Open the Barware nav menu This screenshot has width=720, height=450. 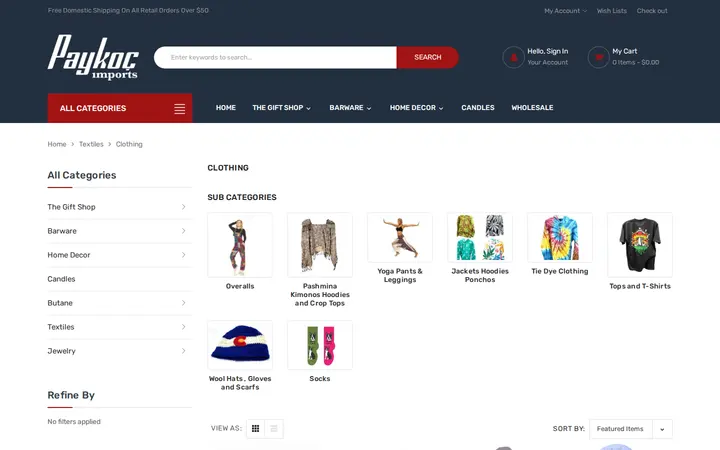[350, 108]
